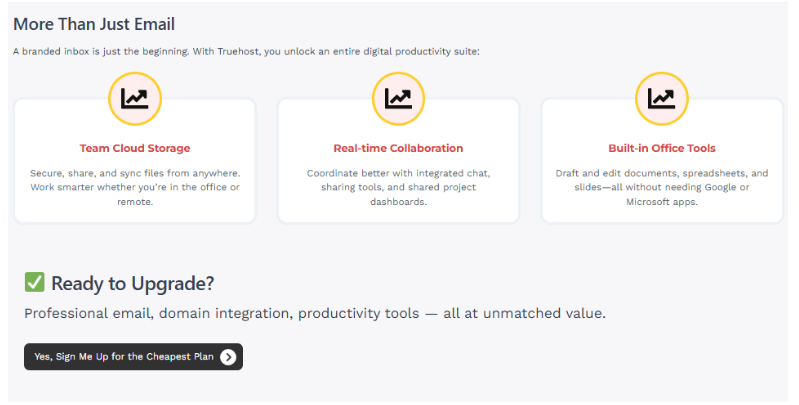
Task: Click the chart icon above Real-time Collaboration
Action: (398, 98)
